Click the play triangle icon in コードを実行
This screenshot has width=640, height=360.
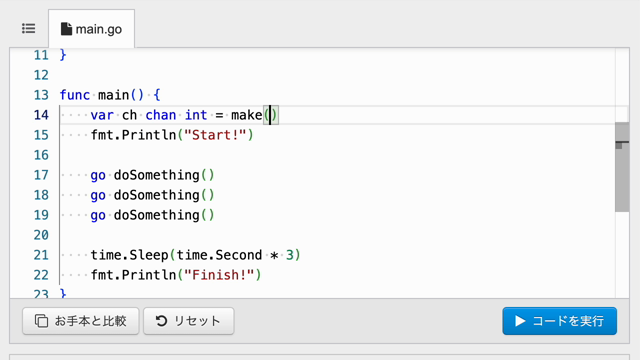520,321
